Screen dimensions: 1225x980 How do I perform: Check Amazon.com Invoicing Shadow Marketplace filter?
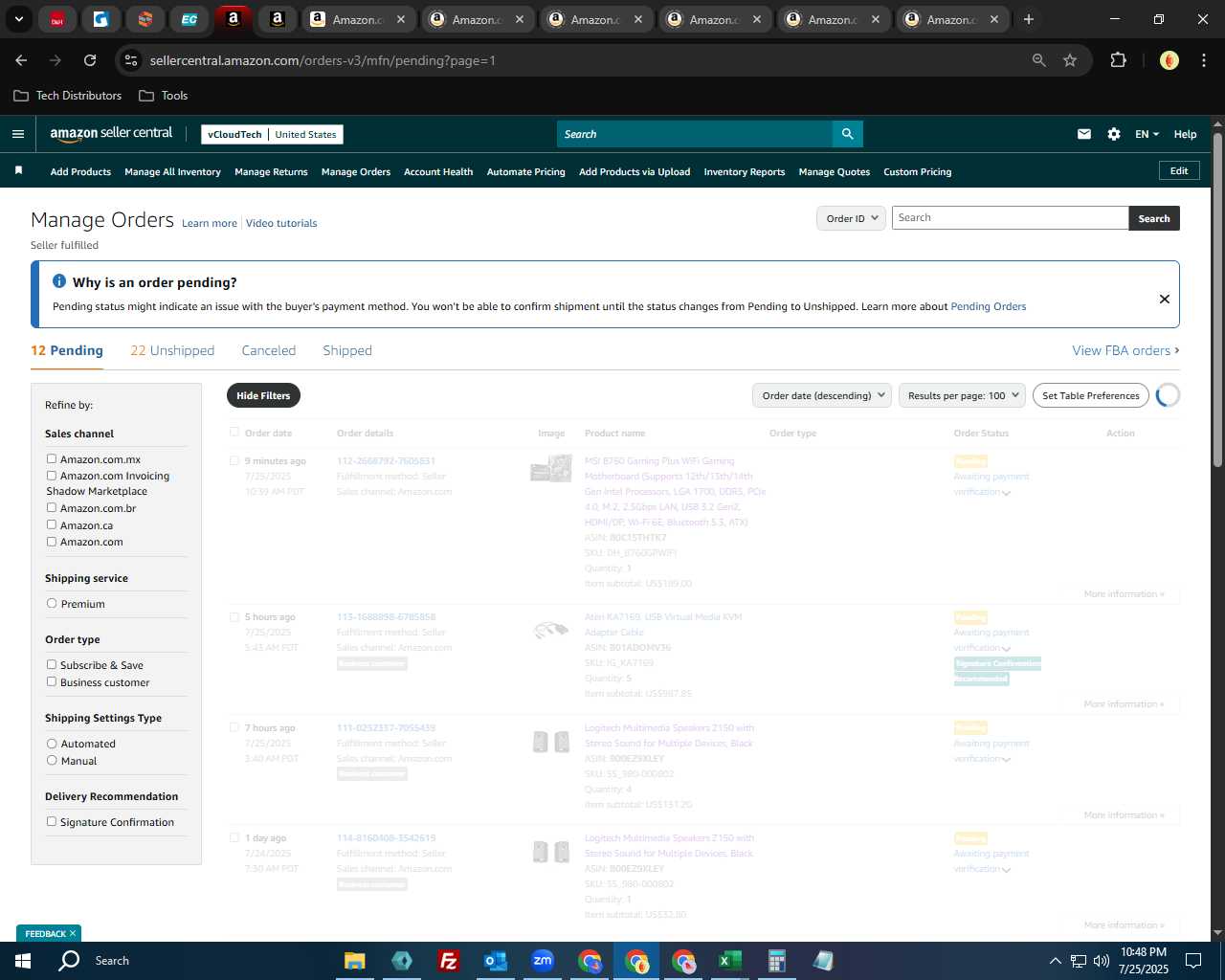(x=52, y=476)
